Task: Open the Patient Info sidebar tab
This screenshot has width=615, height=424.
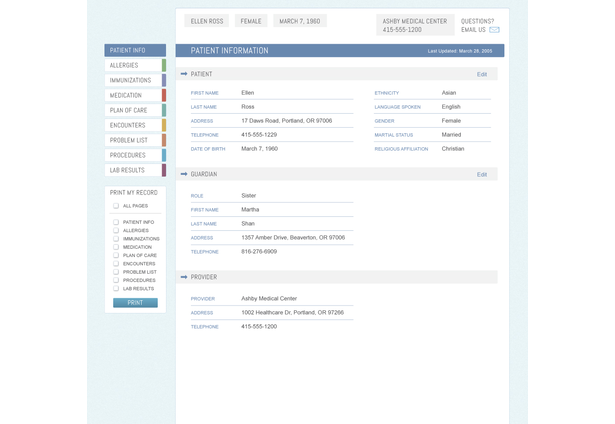Action: point(135,50)
